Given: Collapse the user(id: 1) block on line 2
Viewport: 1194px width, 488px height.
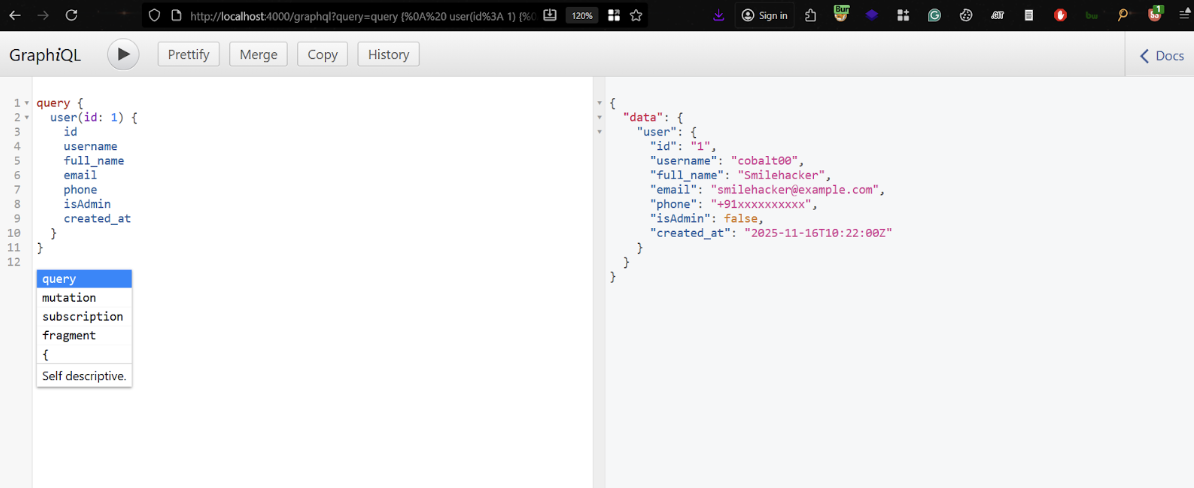Looking at the screenshot, I should click(27, 117).
